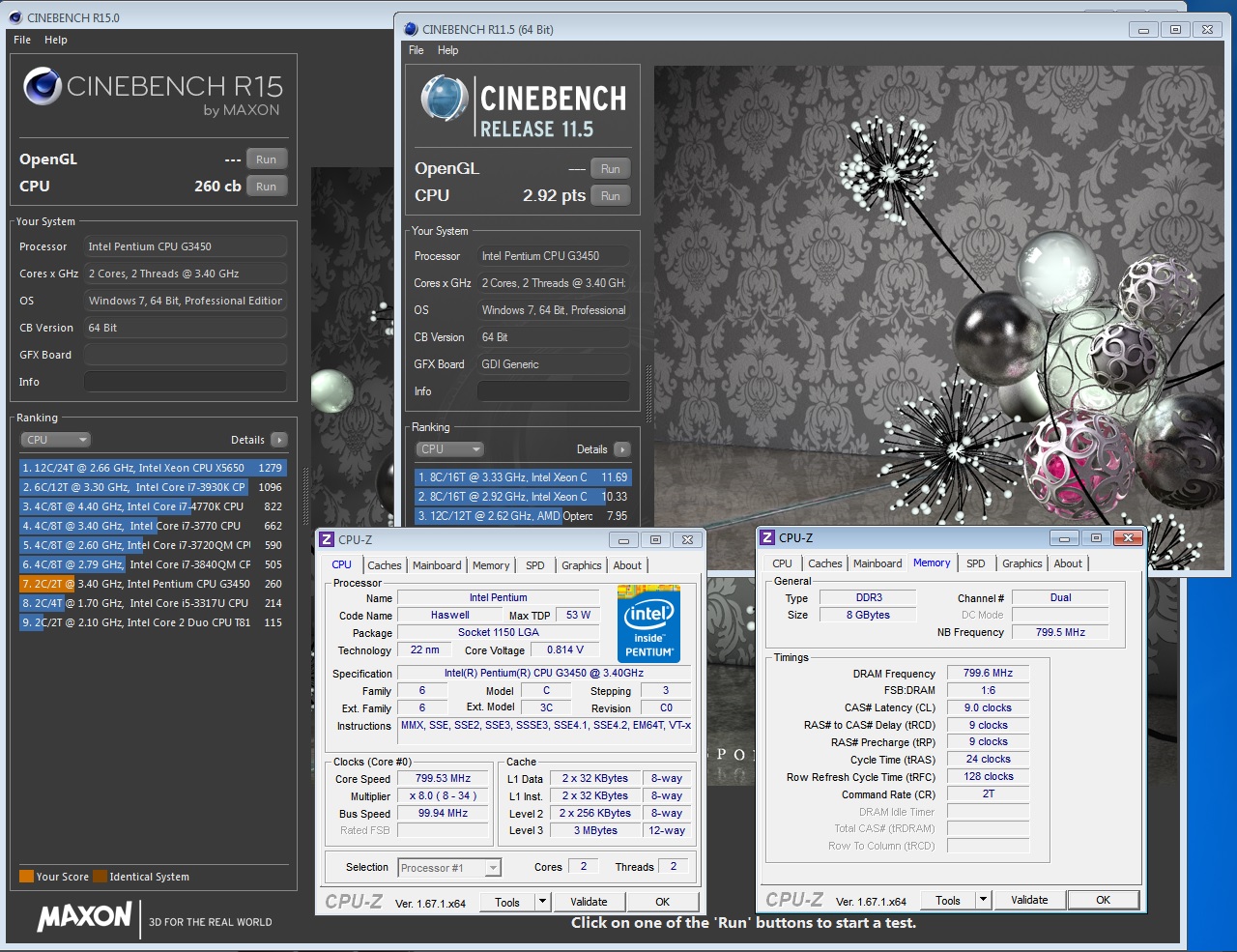
Task: Click the Cinebench R15.0 title bar icon
Action: tap(15, 17)
